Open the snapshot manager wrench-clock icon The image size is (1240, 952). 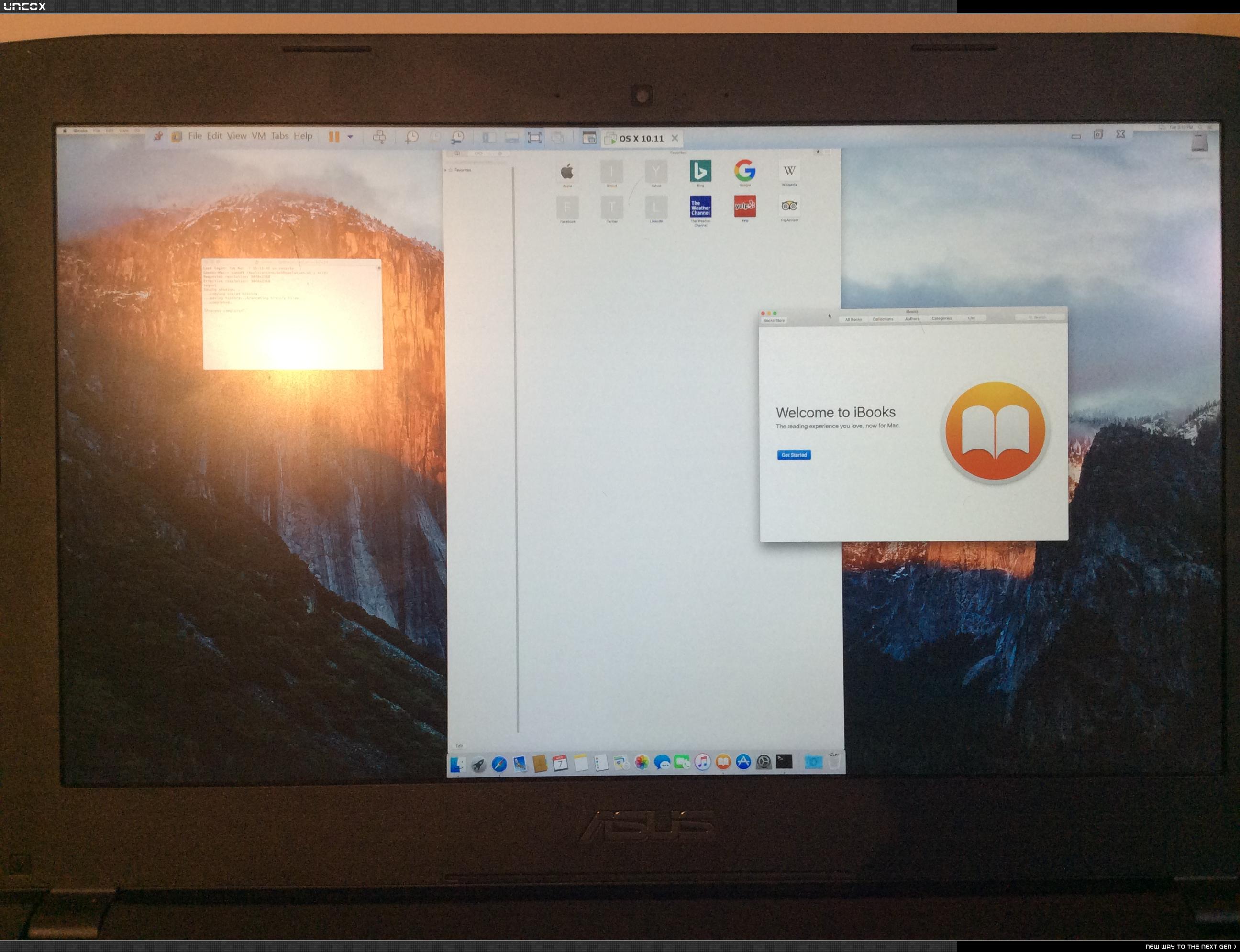click(x=457, y=137)
